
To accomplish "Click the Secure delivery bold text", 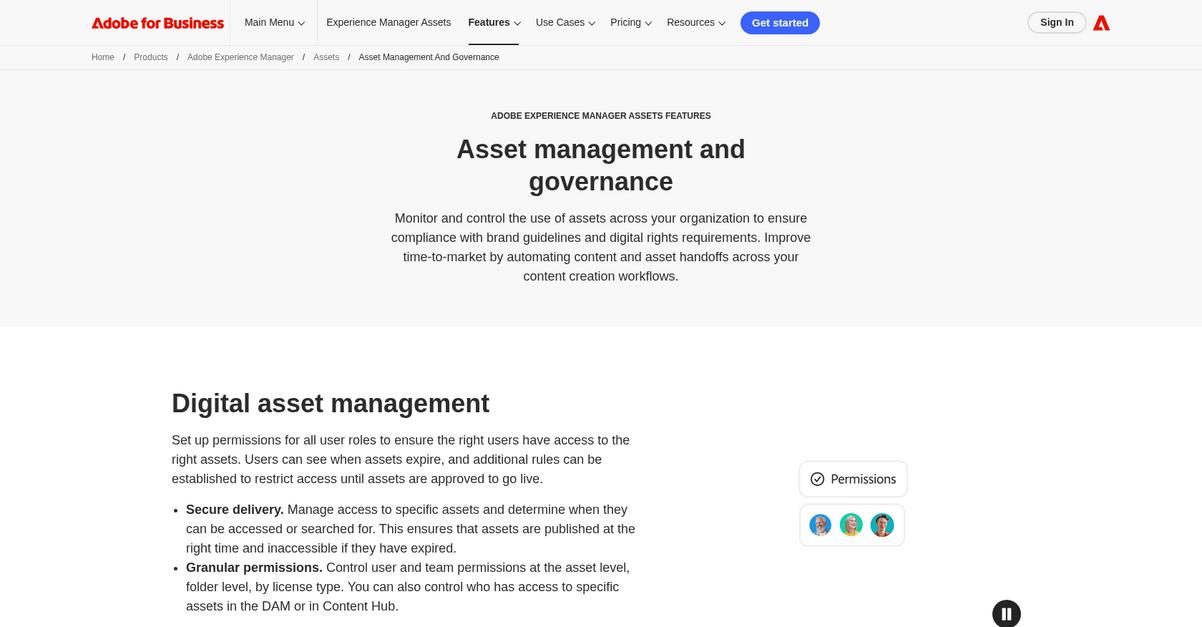I will point(235,509).
